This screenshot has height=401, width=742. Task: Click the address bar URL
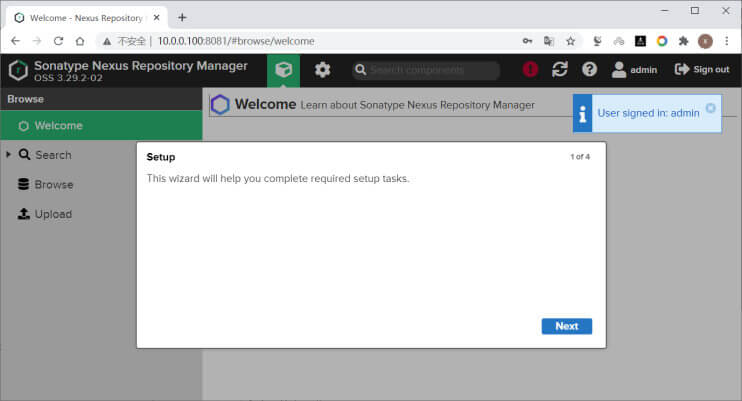(236, 41)
